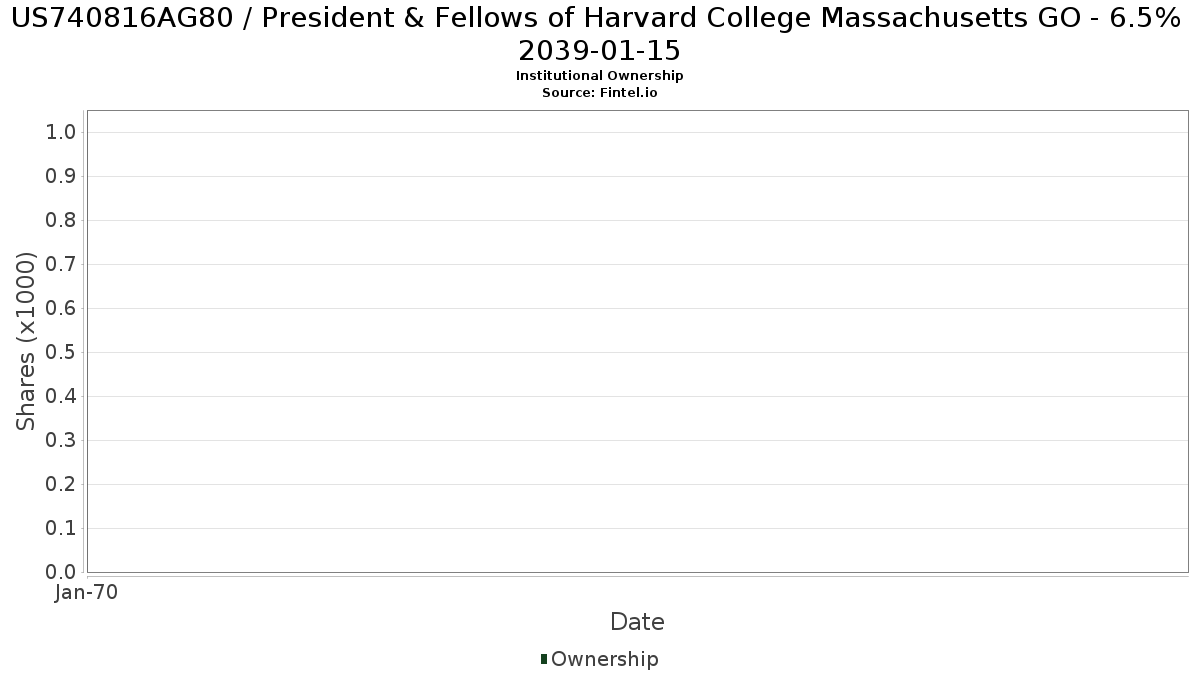Click the 0.3 y-axis tick label
The image size is (1200, 675).
click(62, 441)
